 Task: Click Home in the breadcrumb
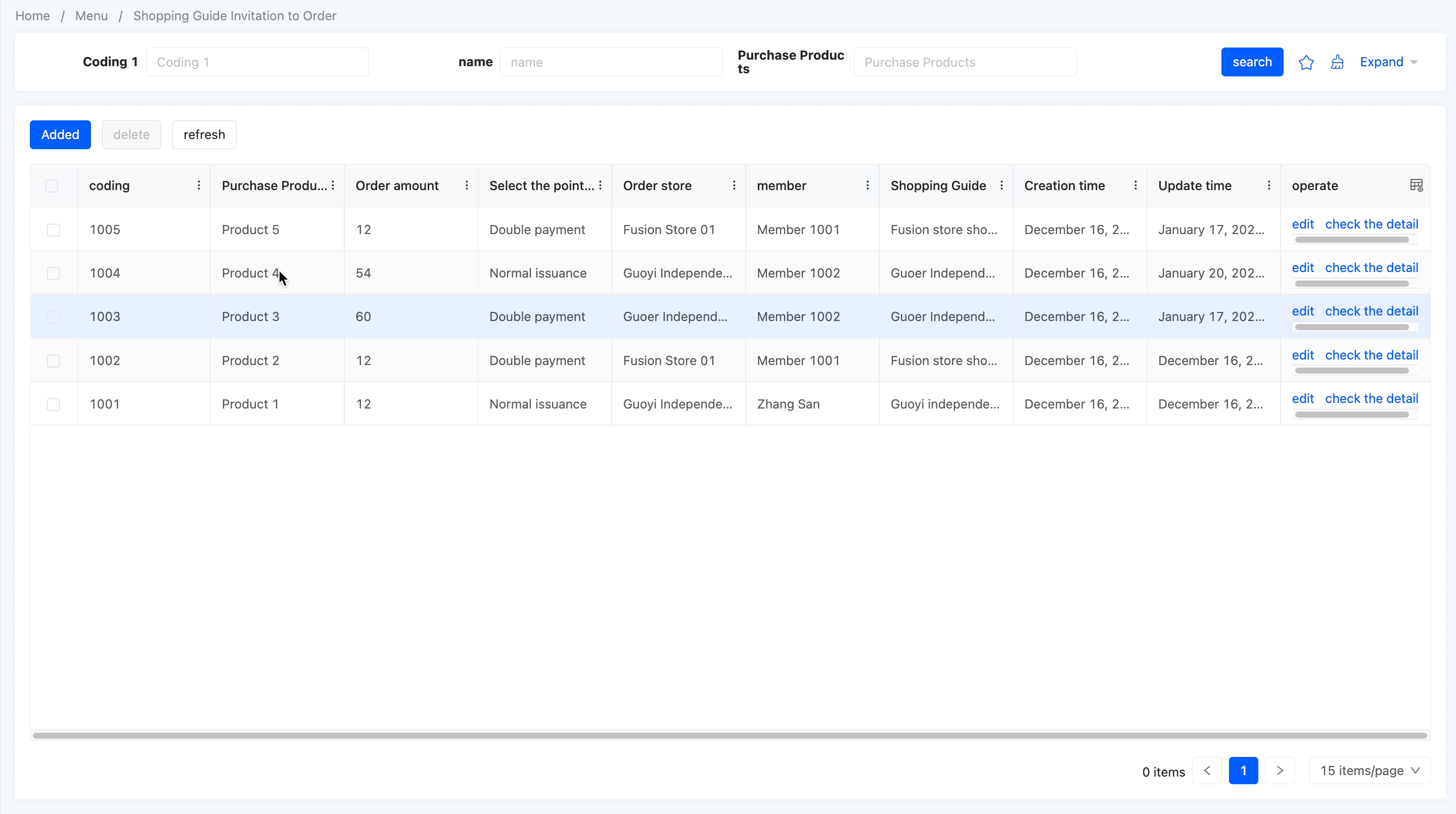pyautogui.click(x=32, y=16)
